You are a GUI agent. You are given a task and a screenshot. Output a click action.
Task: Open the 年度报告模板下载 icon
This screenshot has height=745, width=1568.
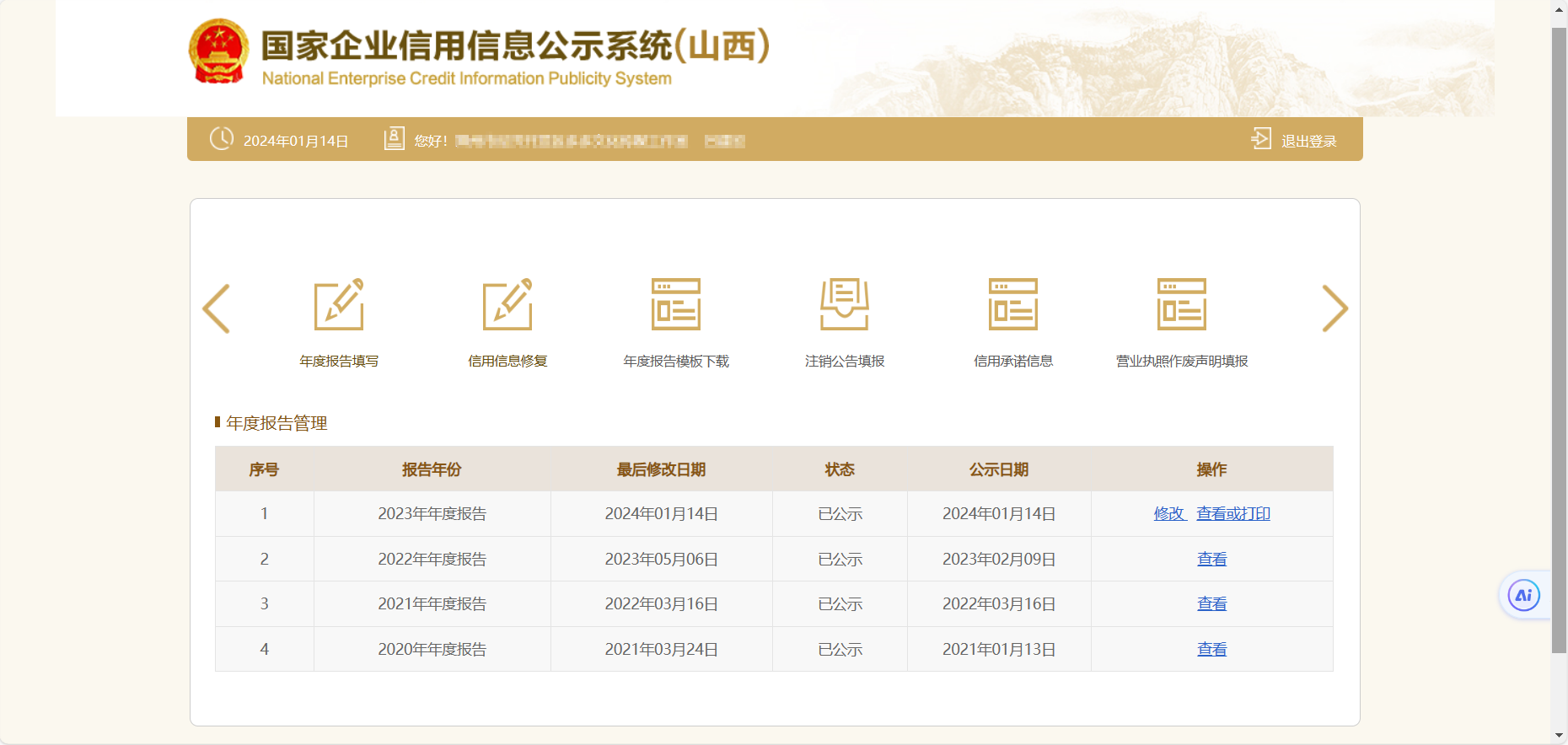click(676, 304)
